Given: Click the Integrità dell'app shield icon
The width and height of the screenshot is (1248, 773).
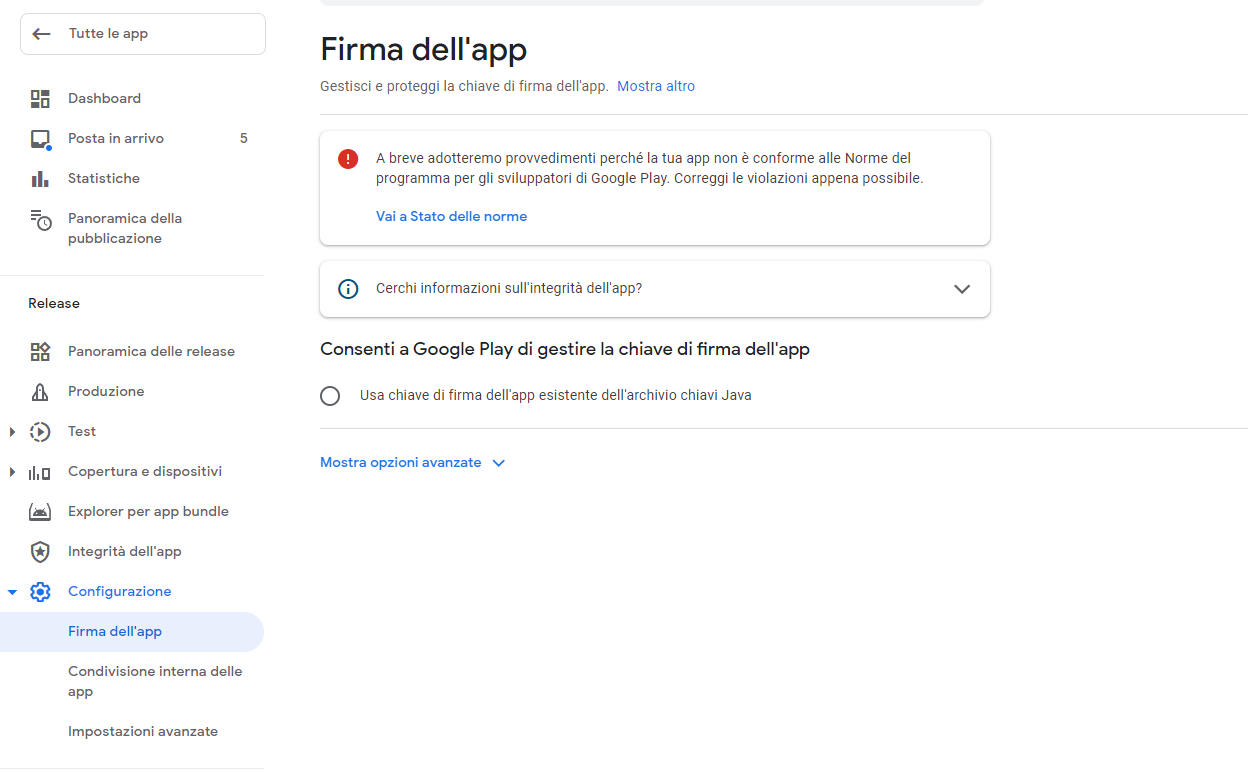Looking at the screenshot, I should click(40, 552).
